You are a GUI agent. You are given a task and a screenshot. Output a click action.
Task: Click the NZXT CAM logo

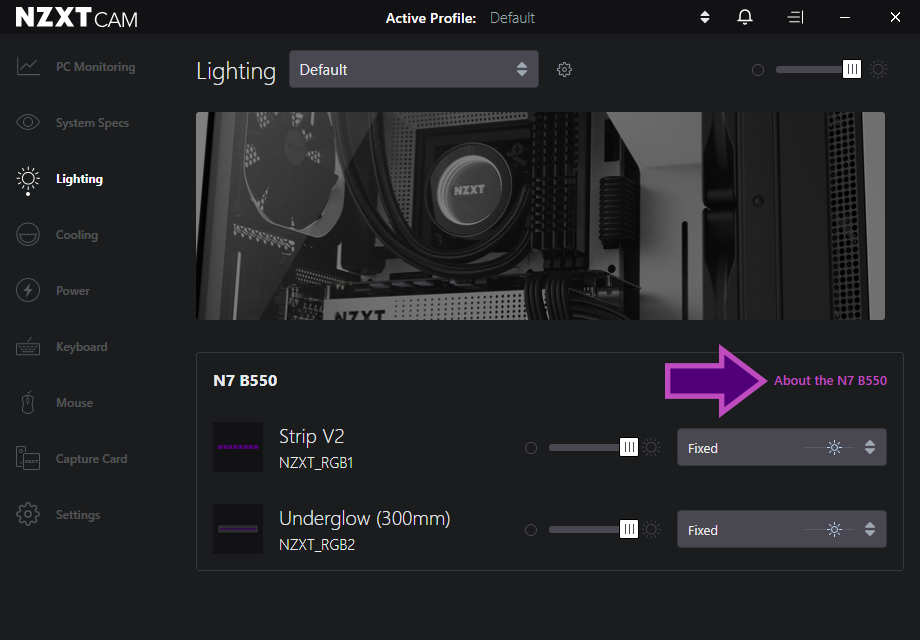pos(76,18)
